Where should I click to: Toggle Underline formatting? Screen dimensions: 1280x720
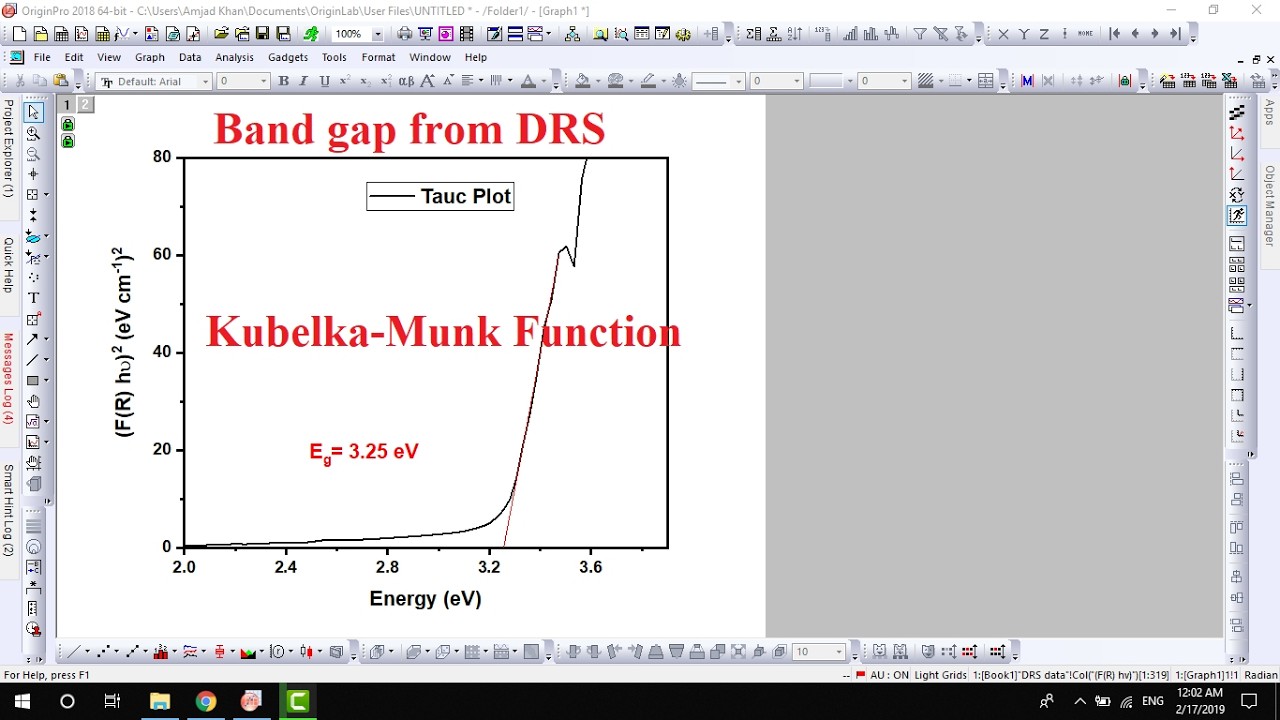coord(324,81)
